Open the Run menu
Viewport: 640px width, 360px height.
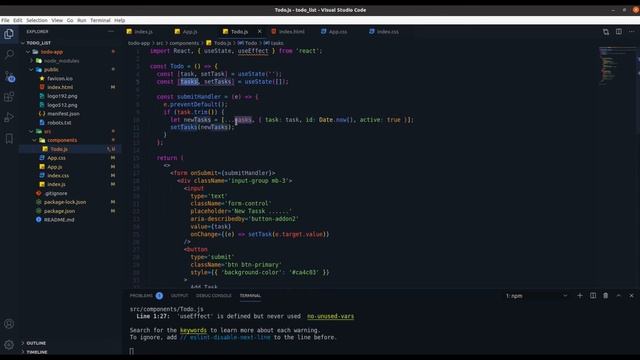point(82,20)
